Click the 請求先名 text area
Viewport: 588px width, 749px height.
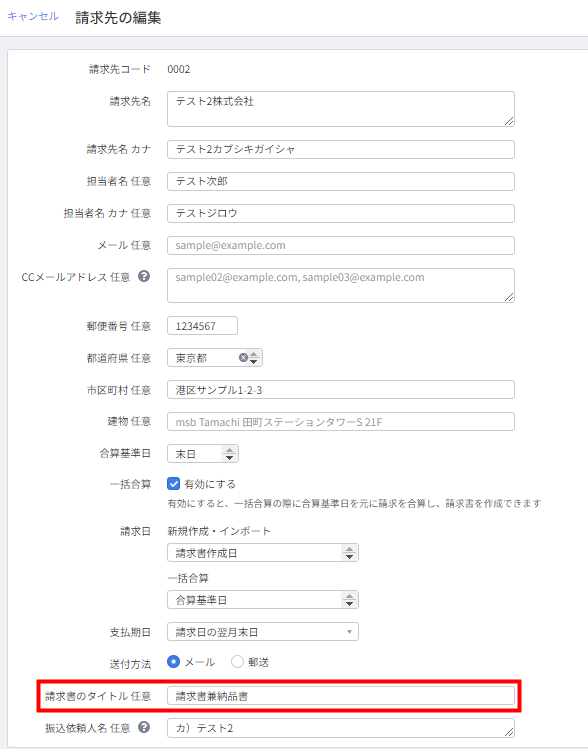point(341,109)
